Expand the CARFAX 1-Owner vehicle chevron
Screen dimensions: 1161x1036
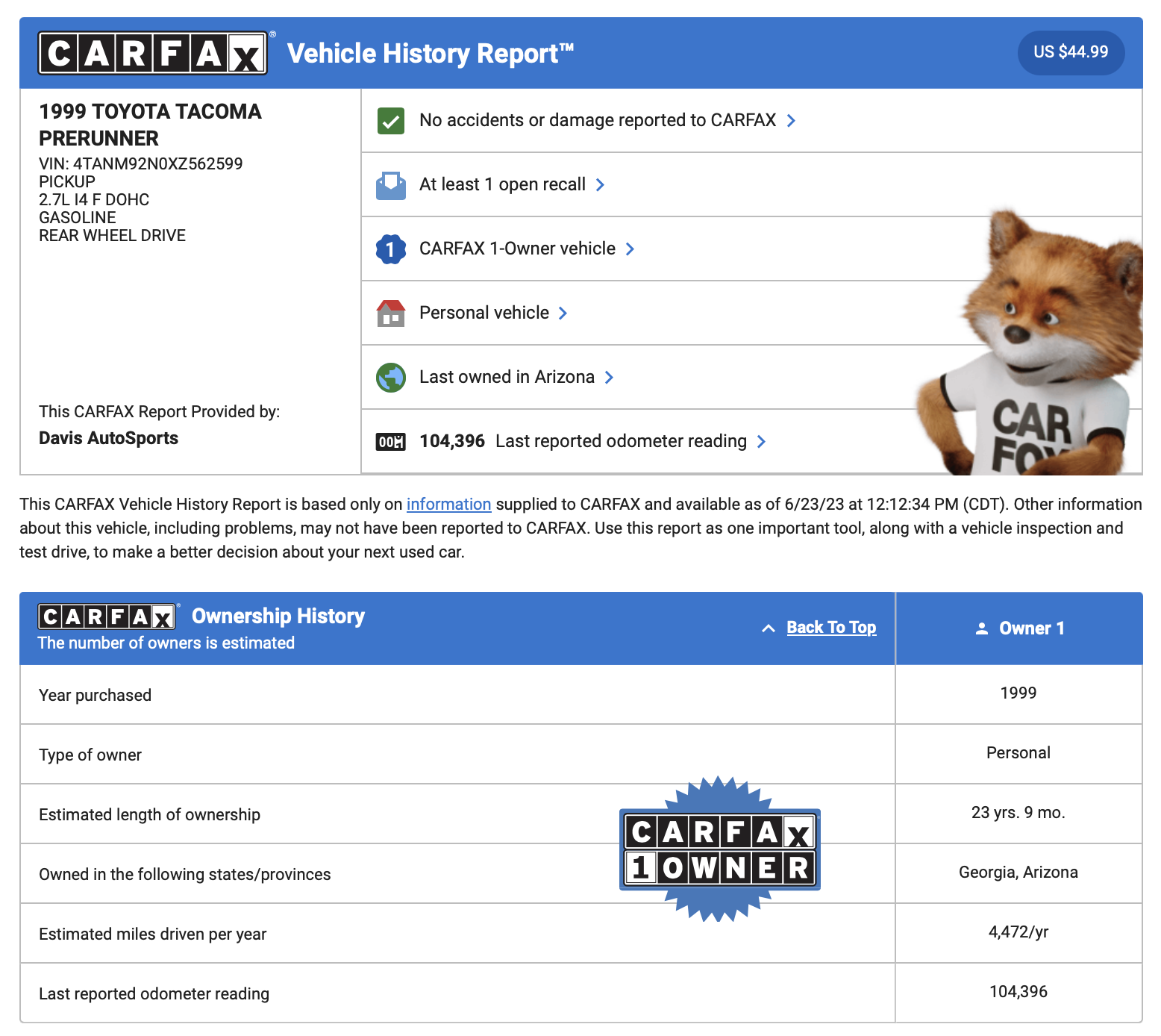click(630, 249)
